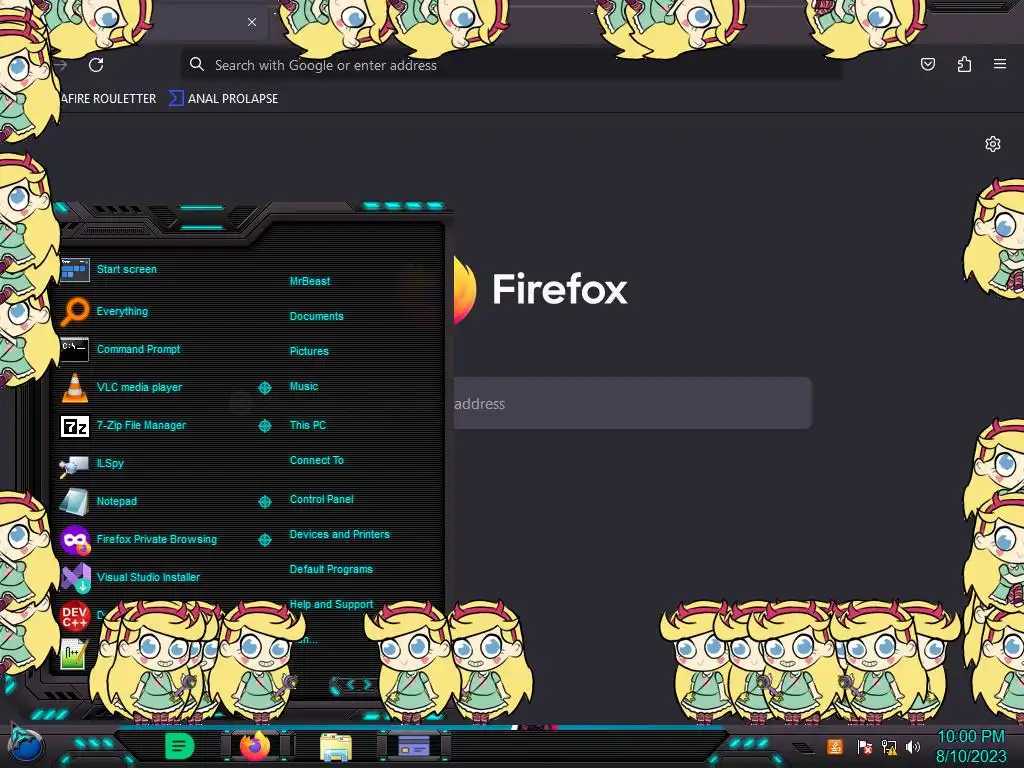The width and height of the screenshot is (1024, 768).
Task: Click the new tab page search box
Action: [632, 403]
